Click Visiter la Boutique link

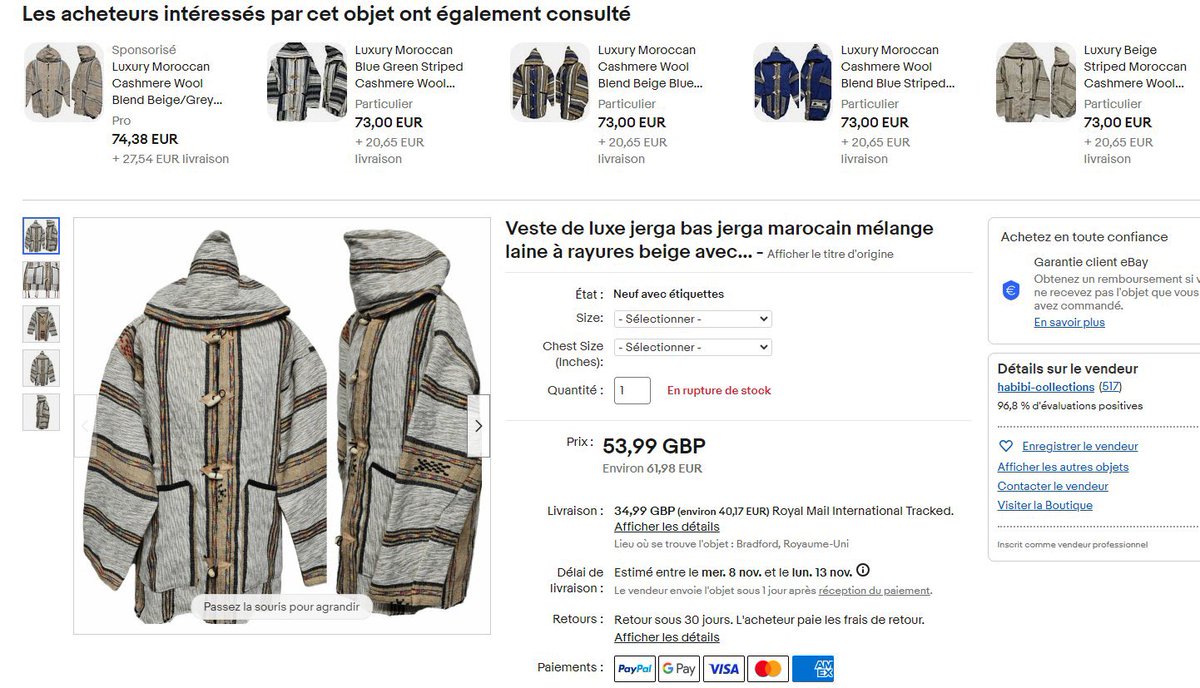1045,505
